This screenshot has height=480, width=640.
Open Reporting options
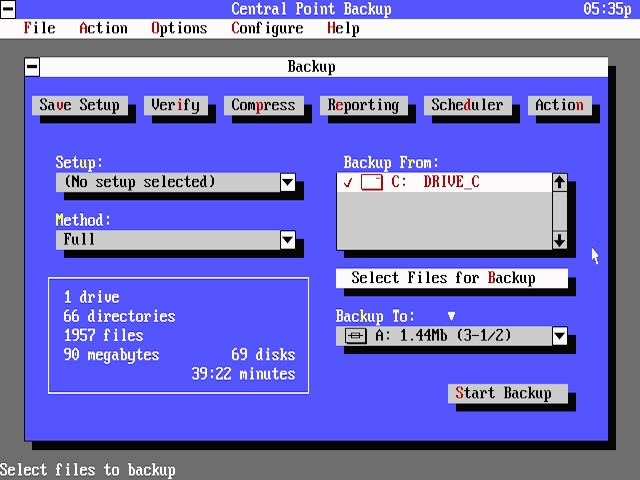coord(363,105)
